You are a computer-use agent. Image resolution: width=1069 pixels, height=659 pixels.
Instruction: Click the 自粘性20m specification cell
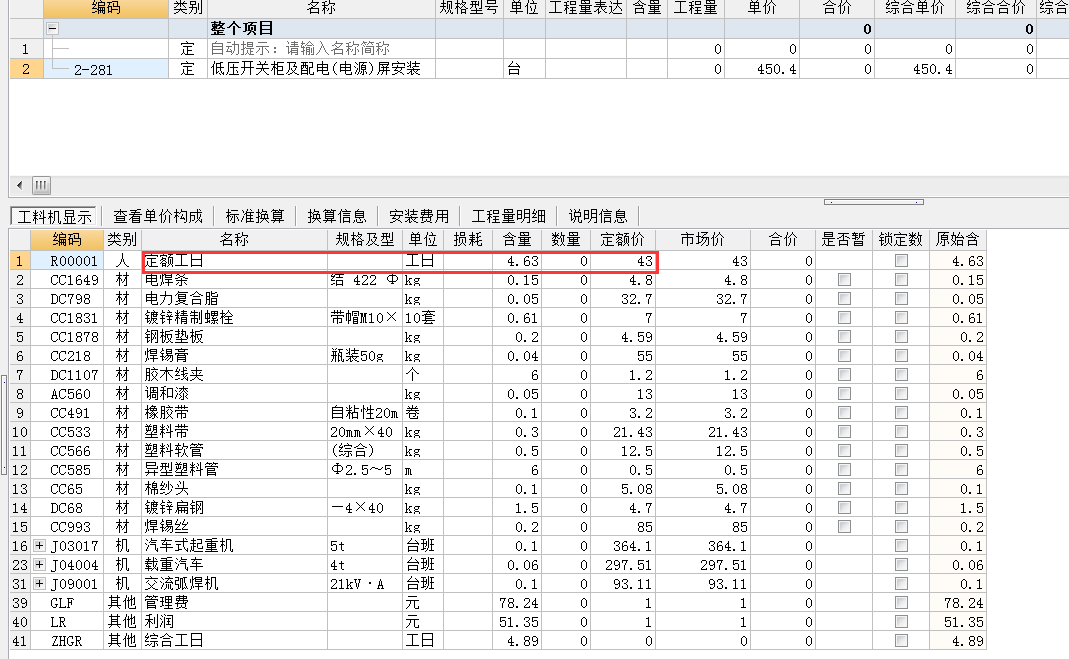point(365,413)
